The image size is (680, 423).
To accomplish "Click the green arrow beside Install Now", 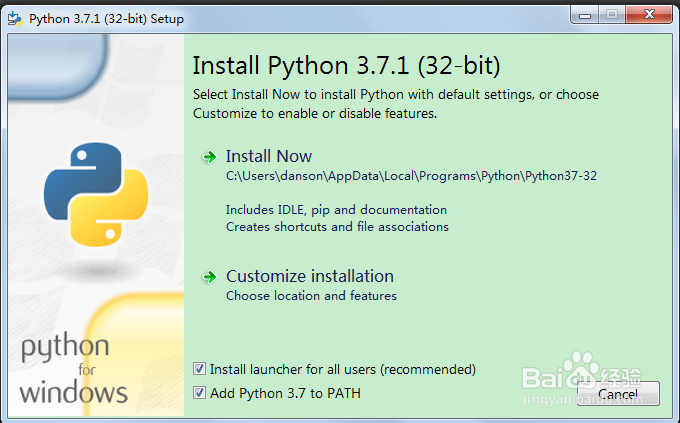I will (x=210, y=157).
